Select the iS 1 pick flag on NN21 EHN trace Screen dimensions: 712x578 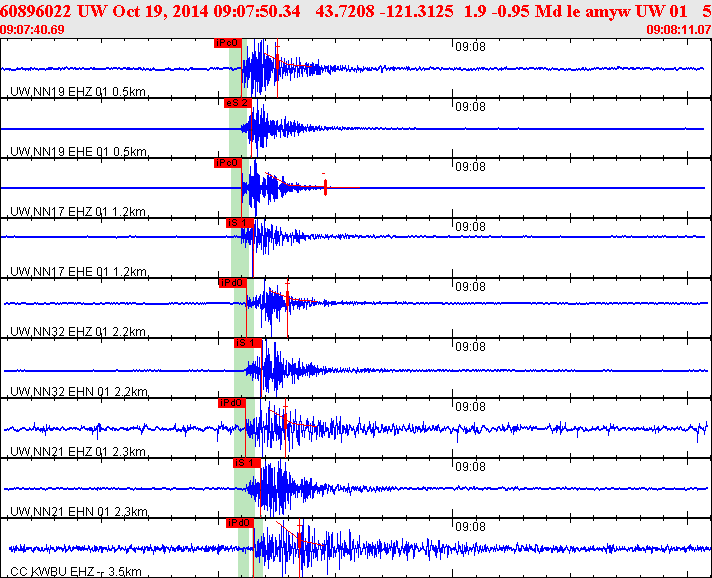tap(247, 463)
